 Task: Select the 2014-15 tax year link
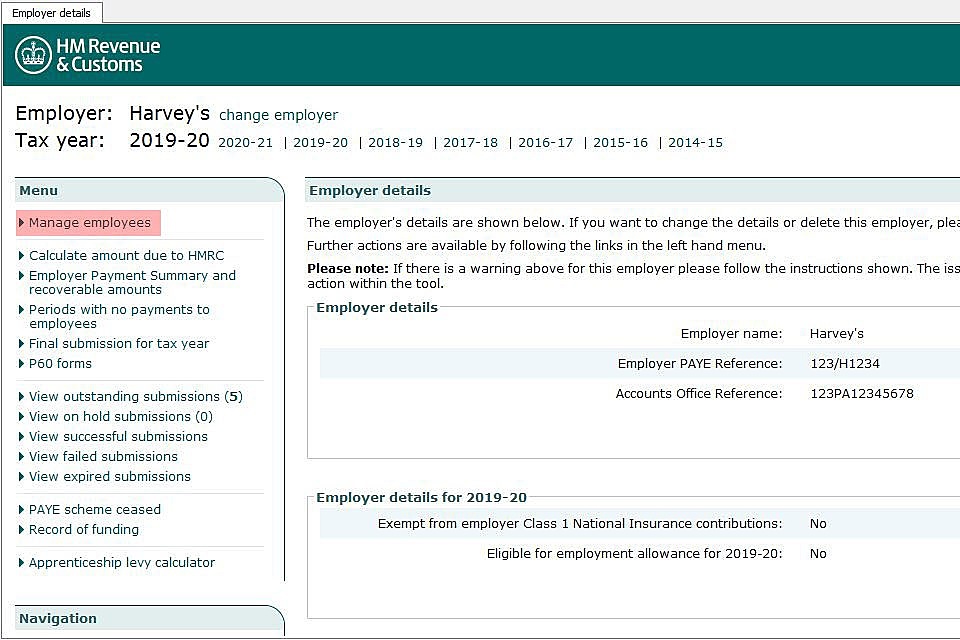[695, 143]
